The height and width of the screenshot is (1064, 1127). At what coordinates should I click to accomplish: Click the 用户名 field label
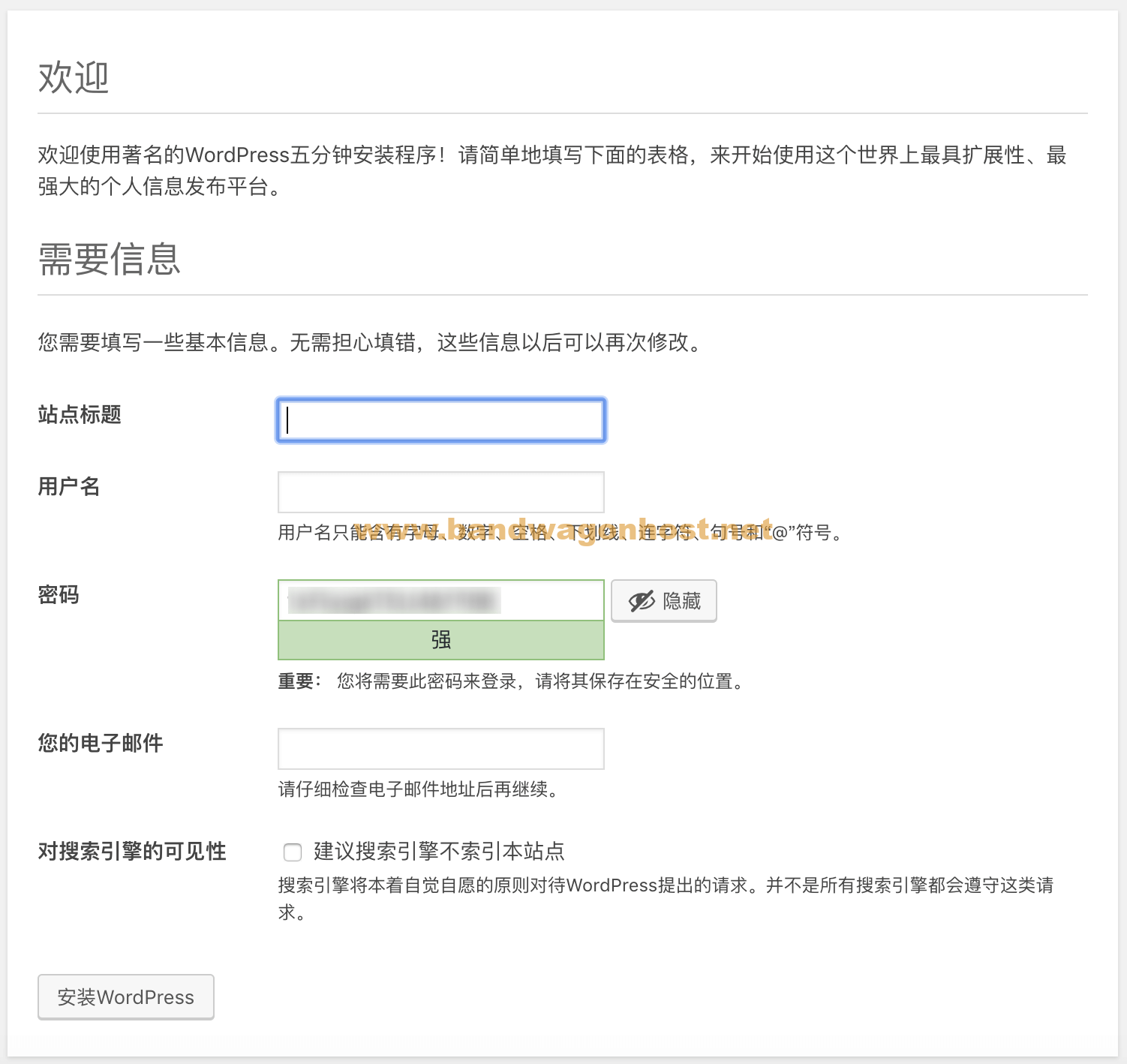tap(69, 486)
